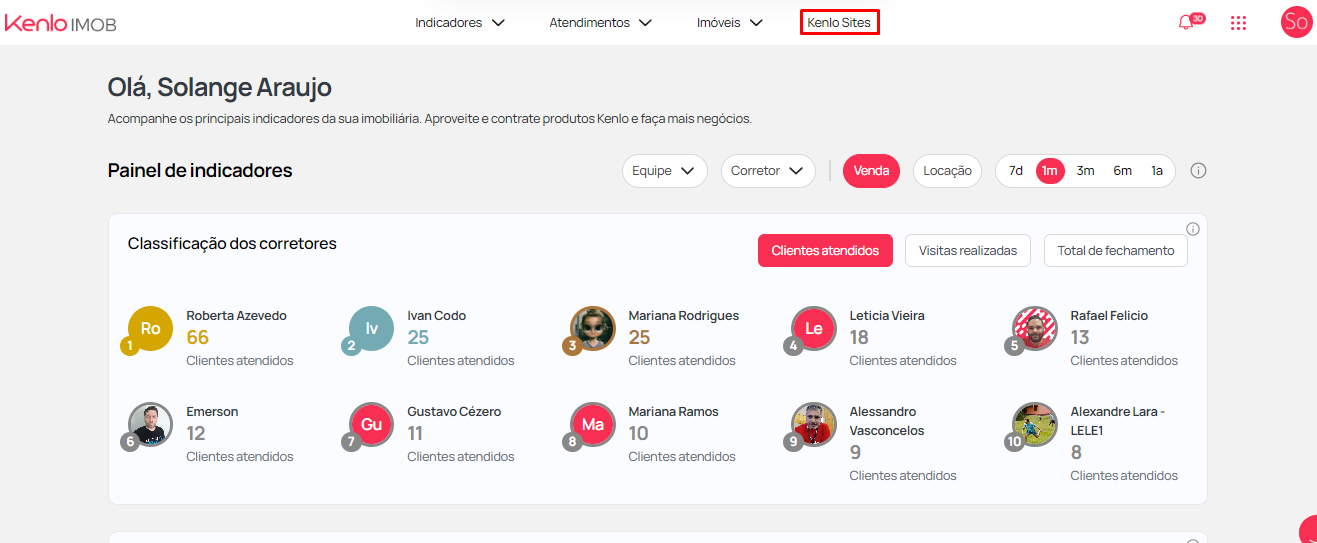Open the apps grid icon
The width and height of the screenshot is (1317, 543).
(1238, 23)
